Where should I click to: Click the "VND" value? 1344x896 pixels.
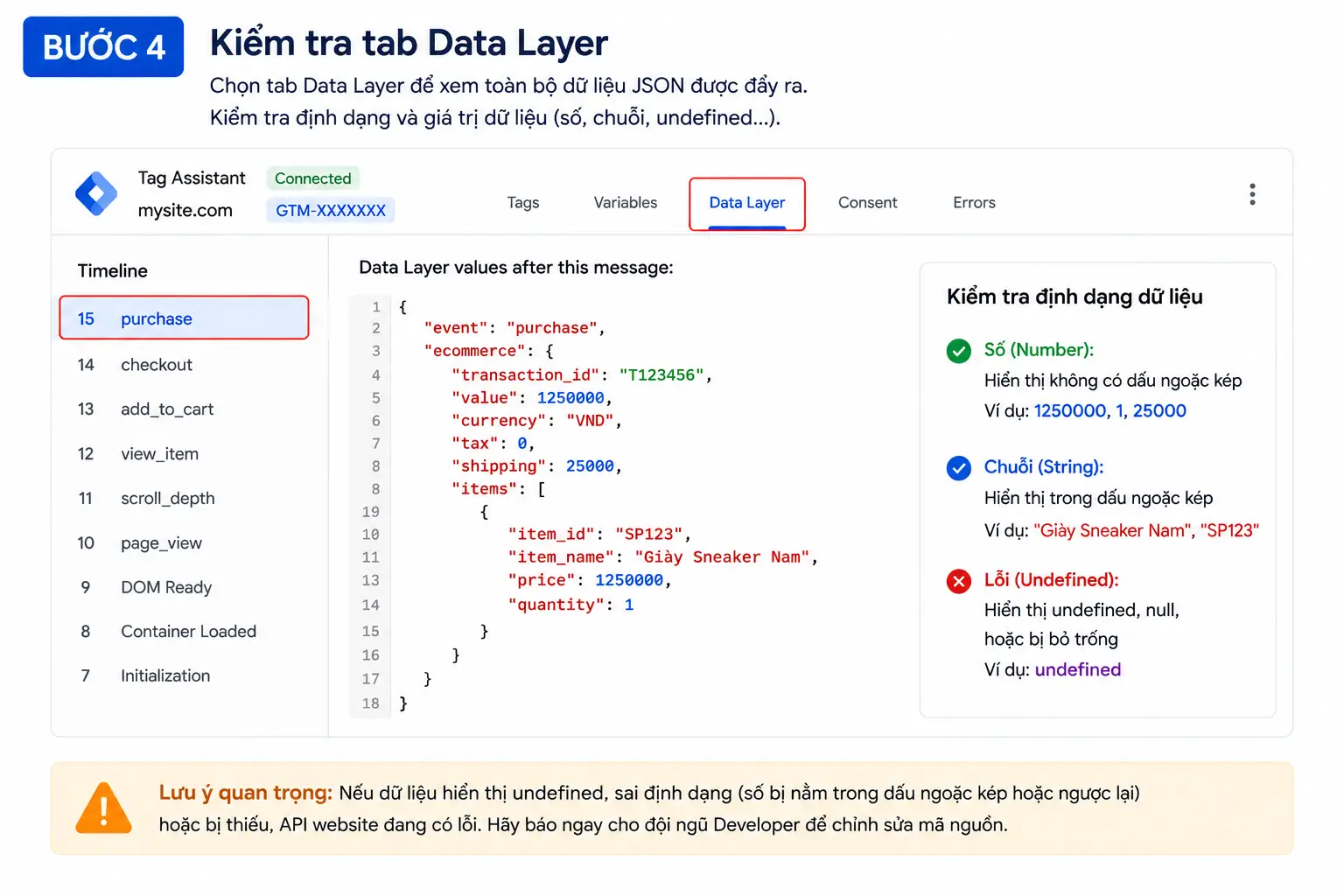coord(590,421)
